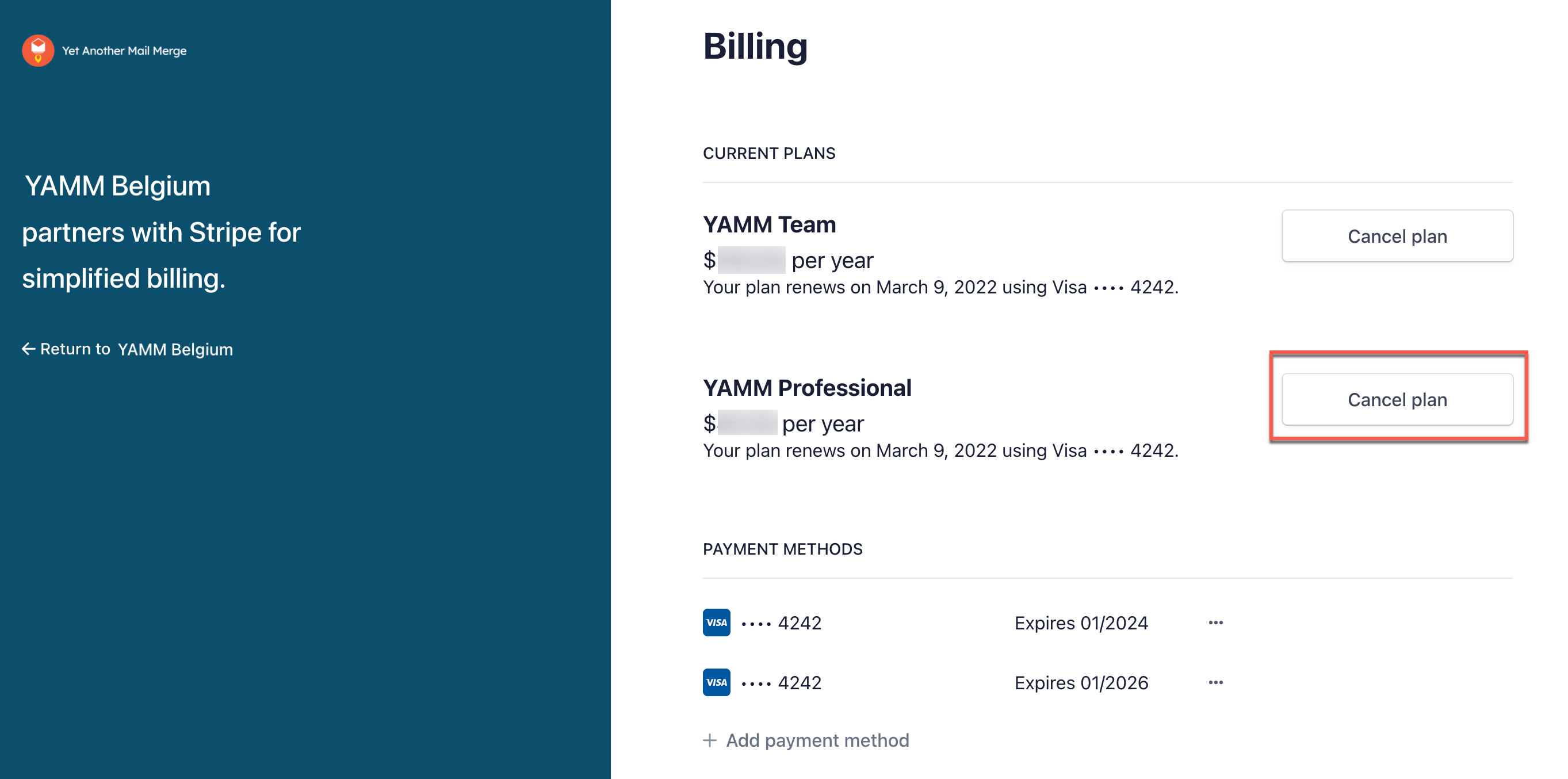Open the three-dot menu for card expiring 01/2026
The height and width of the screenshot is (779, 1568).
(x=1215, y=682)
